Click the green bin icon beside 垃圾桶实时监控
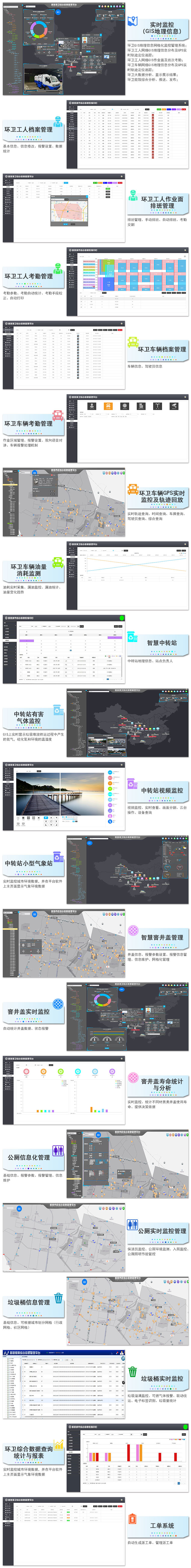Image resolution: width=191 pixels, height=1568 pixels. point(133,1372)
